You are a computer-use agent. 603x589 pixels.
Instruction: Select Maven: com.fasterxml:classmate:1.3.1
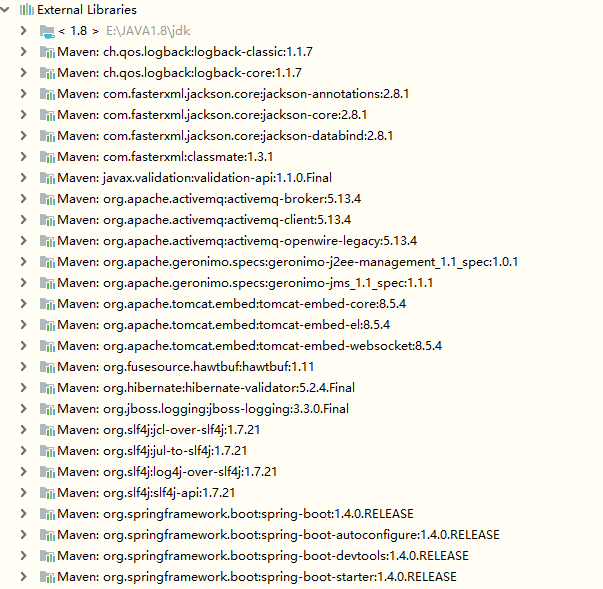[165, 157]
